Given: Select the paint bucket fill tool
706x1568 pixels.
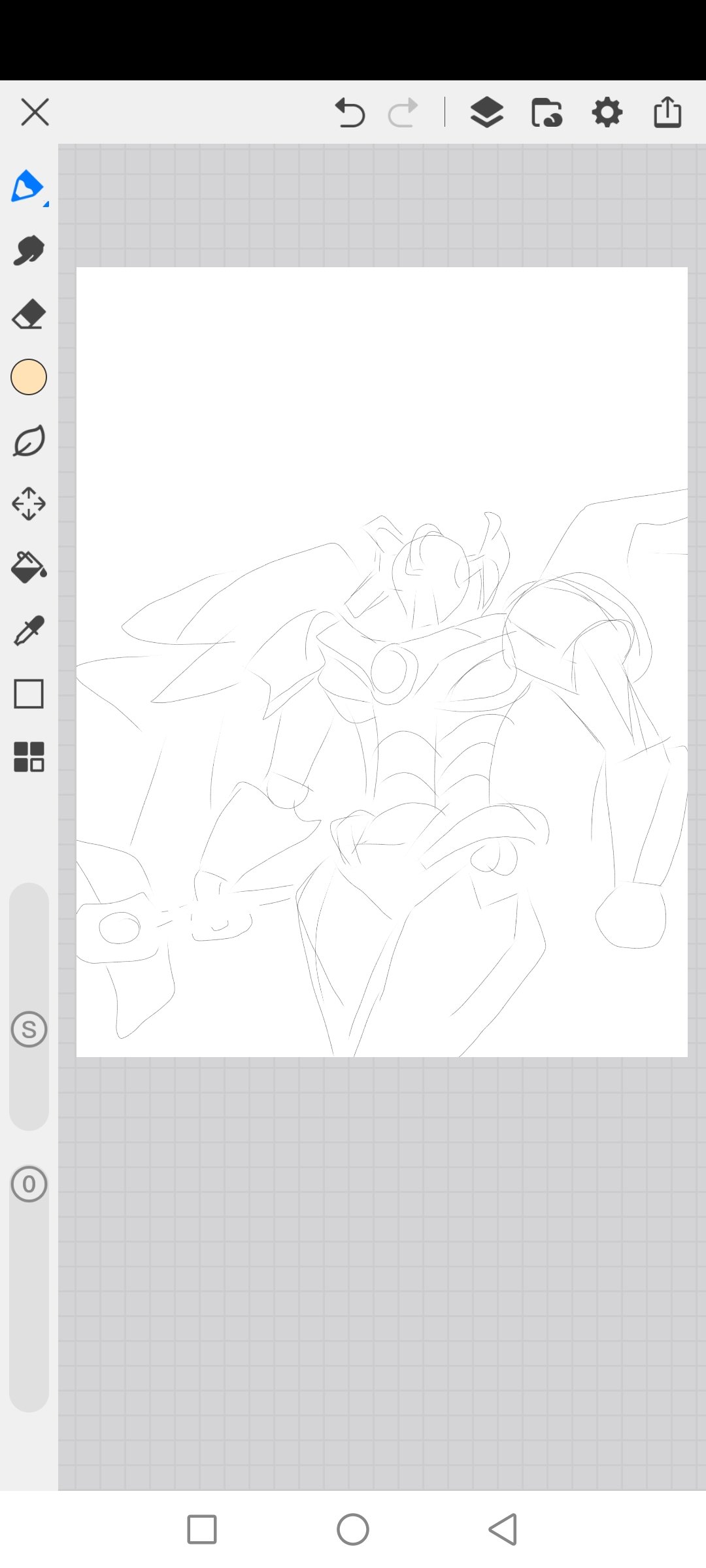Looking at the screenshot, I should point(29,566).
